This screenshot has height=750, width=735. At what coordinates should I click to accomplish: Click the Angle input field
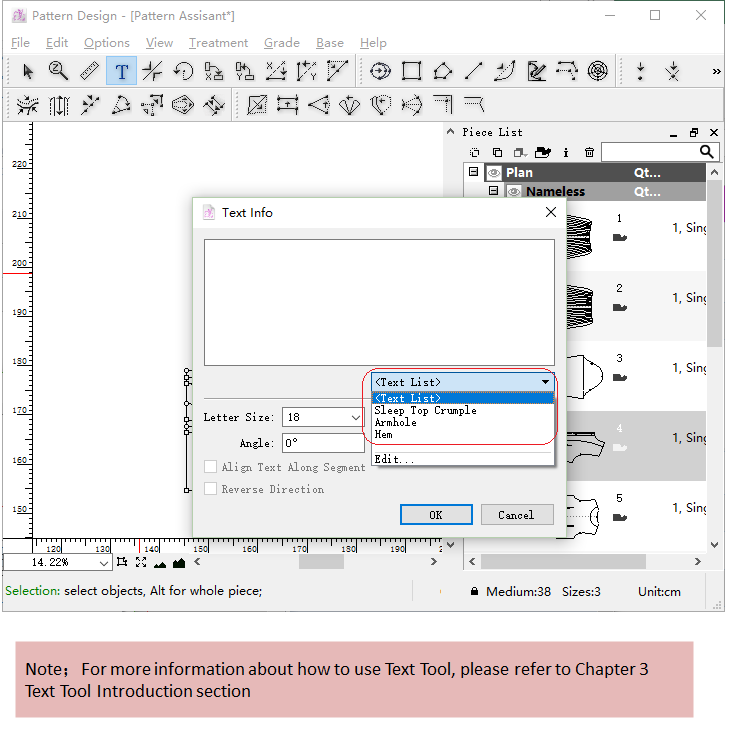[x=322, y=443]
